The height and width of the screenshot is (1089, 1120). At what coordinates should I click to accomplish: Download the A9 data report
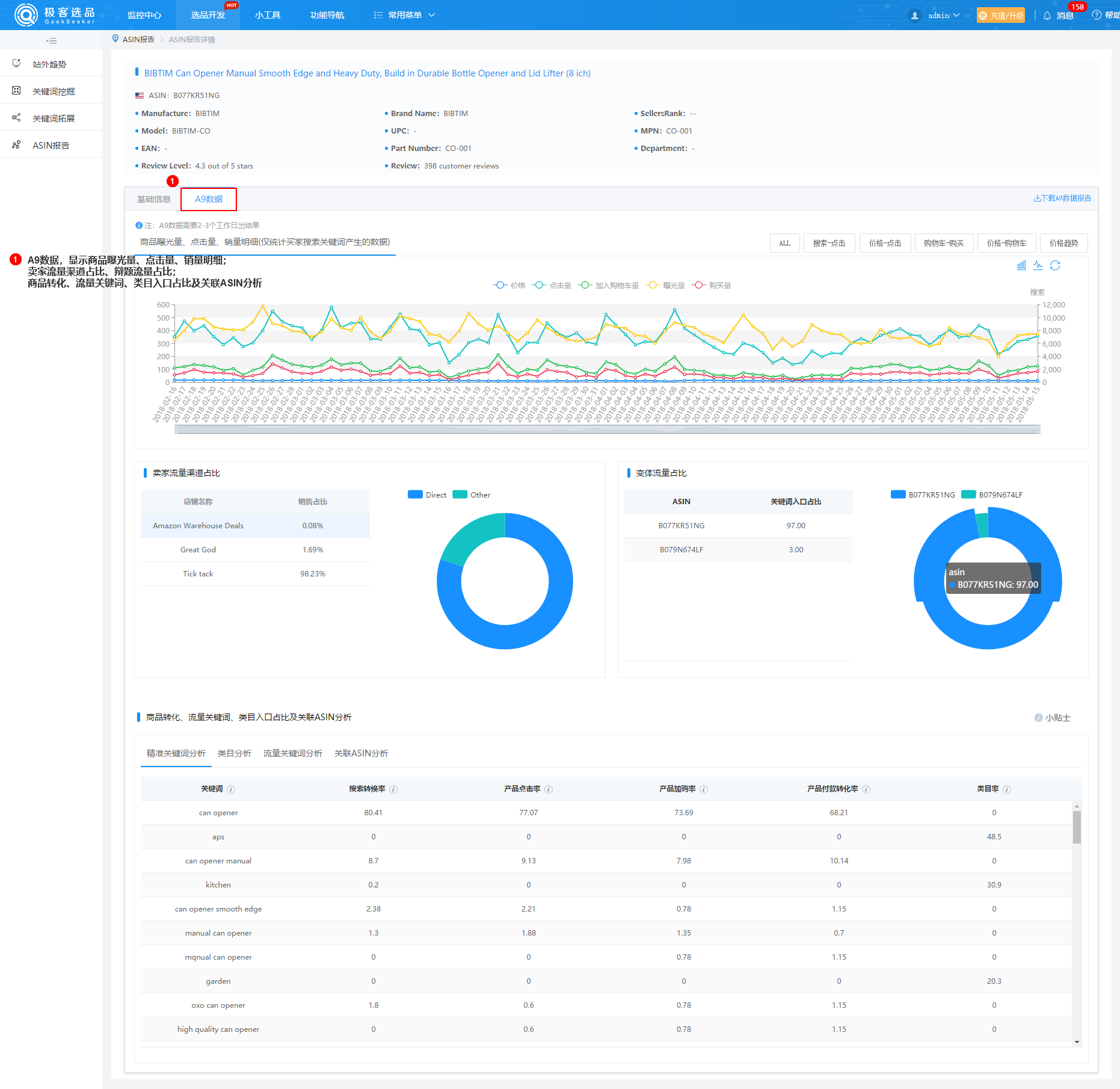[1062, 198]
